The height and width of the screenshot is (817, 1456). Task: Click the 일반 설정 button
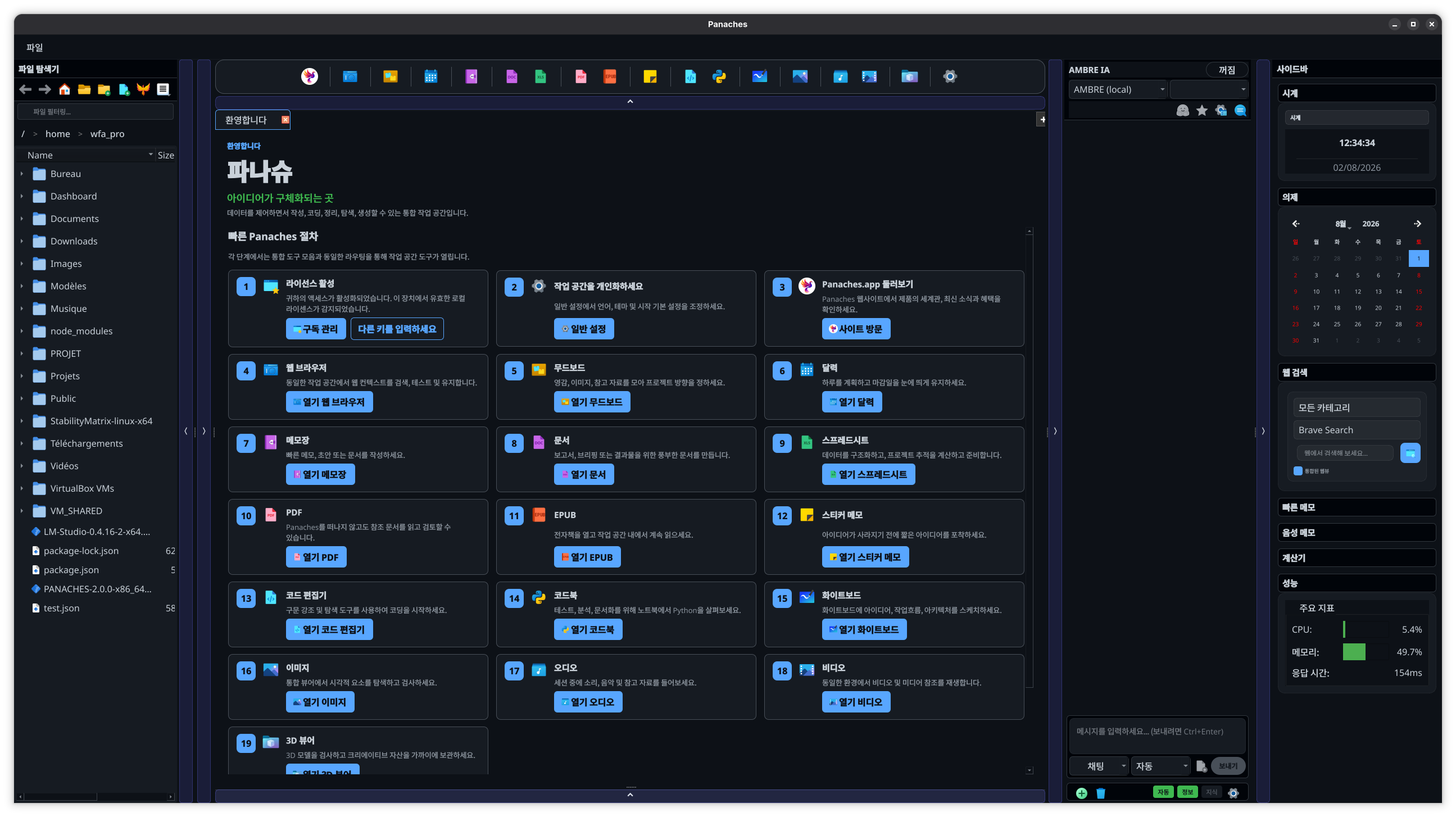point(583,329)
